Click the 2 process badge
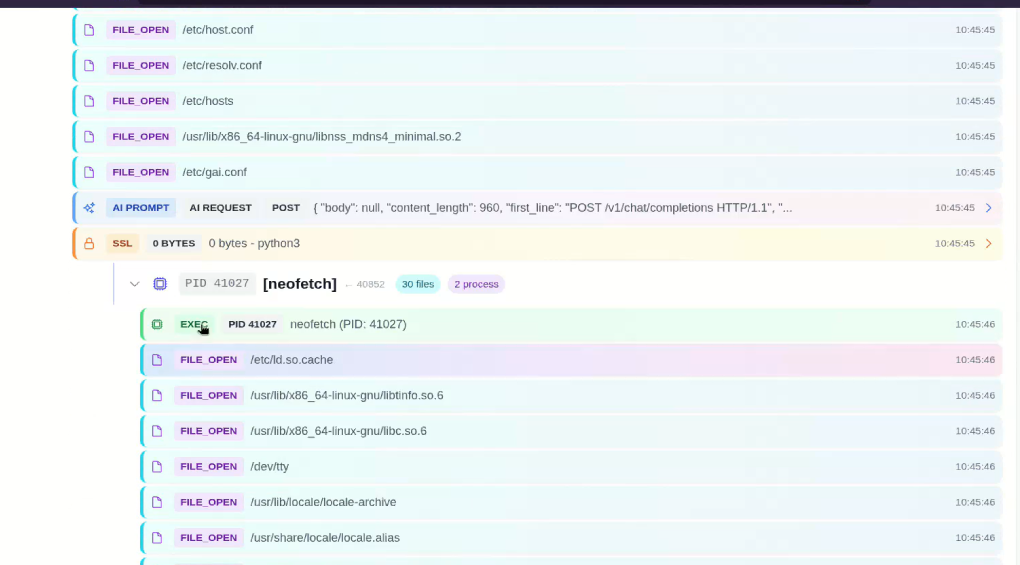This screenshot has height=565, width=1020. [x=476, y=284]
